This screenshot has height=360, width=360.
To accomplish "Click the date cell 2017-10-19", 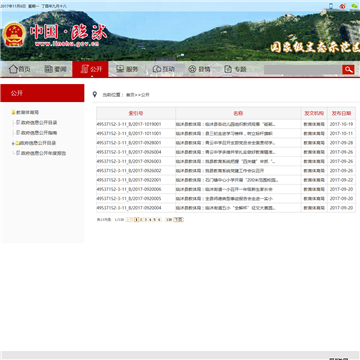I will click(x=341, y=124).
